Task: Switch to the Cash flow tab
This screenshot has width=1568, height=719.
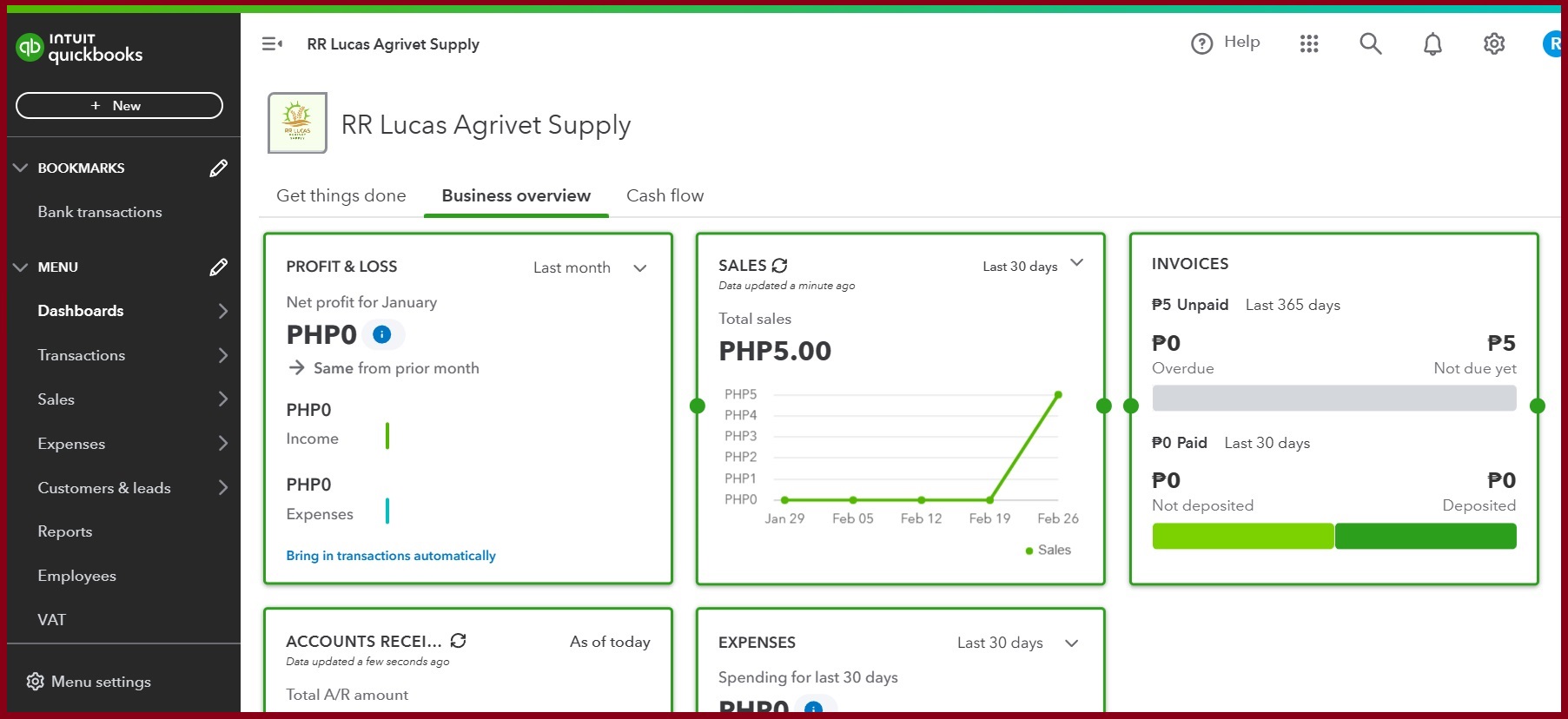Action: coord(665,195)
